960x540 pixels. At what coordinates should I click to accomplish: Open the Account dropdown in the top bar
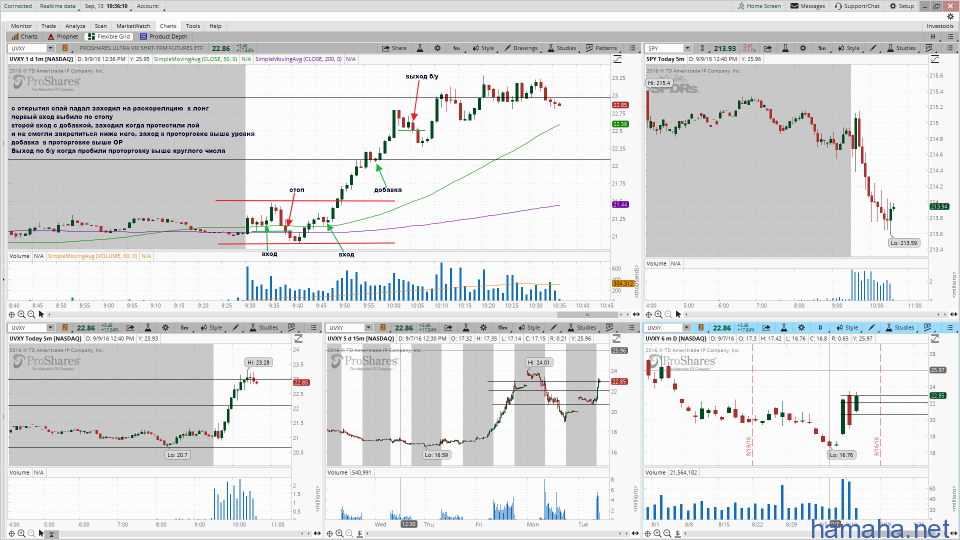pyautogui.click(x=149, y=6)
